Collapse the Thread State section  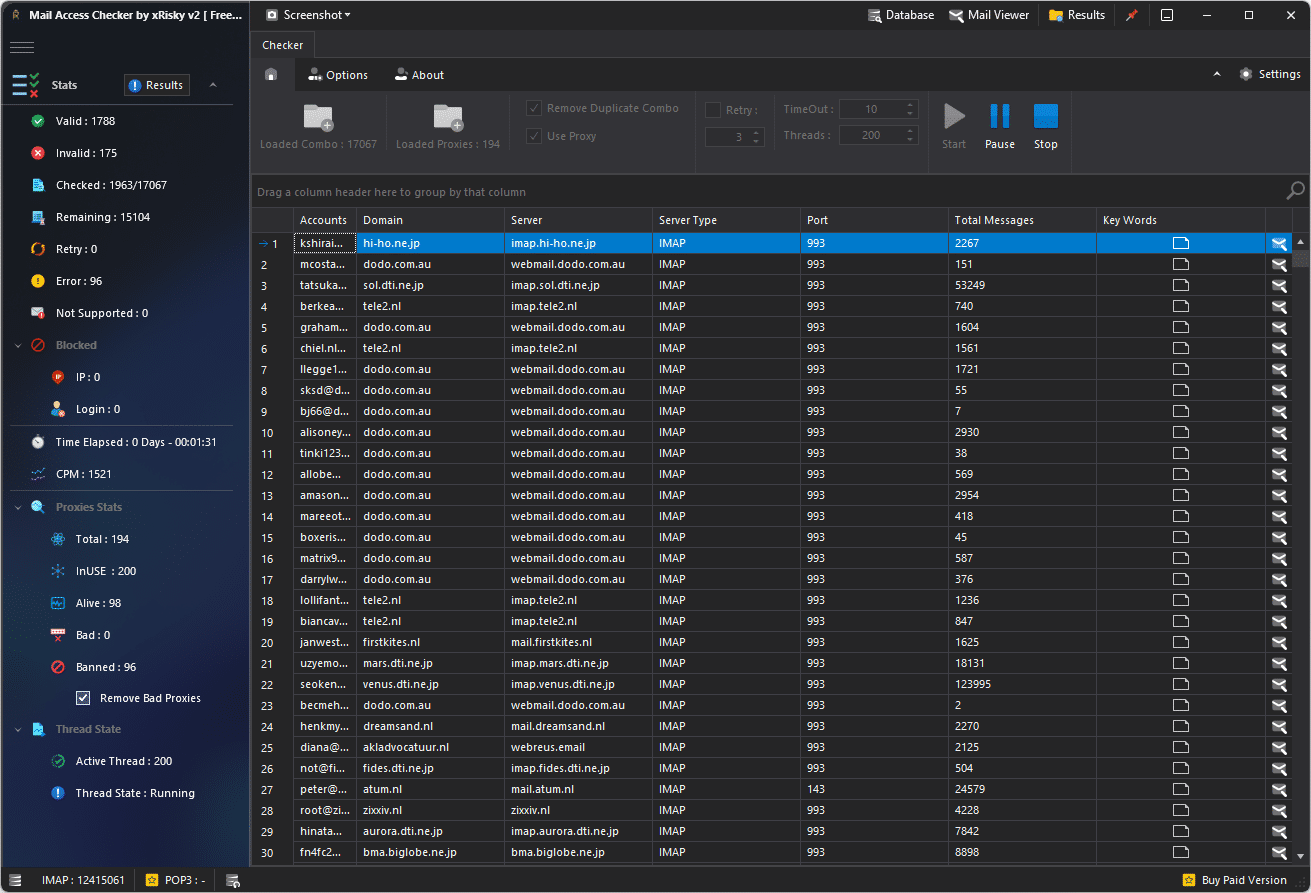pos(18,729)
